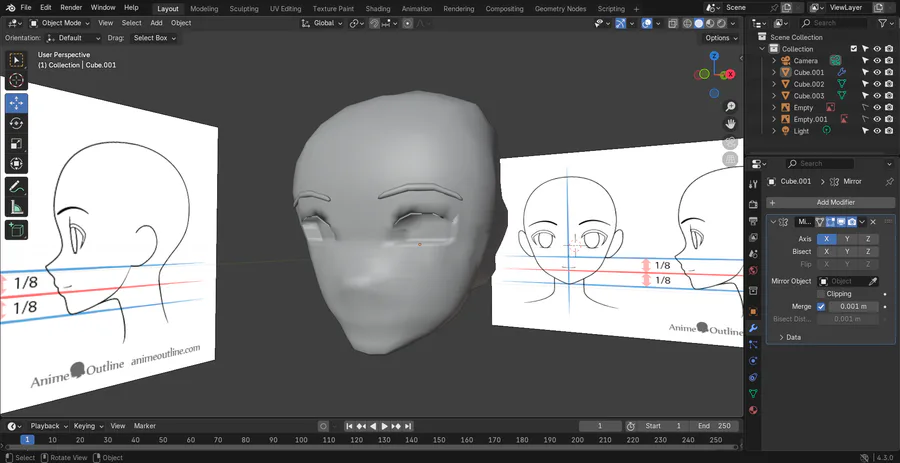The height and width of the screenshot is (463, 900).
Task: Switch to wireframe viewport shading
Action: (688, 24)
